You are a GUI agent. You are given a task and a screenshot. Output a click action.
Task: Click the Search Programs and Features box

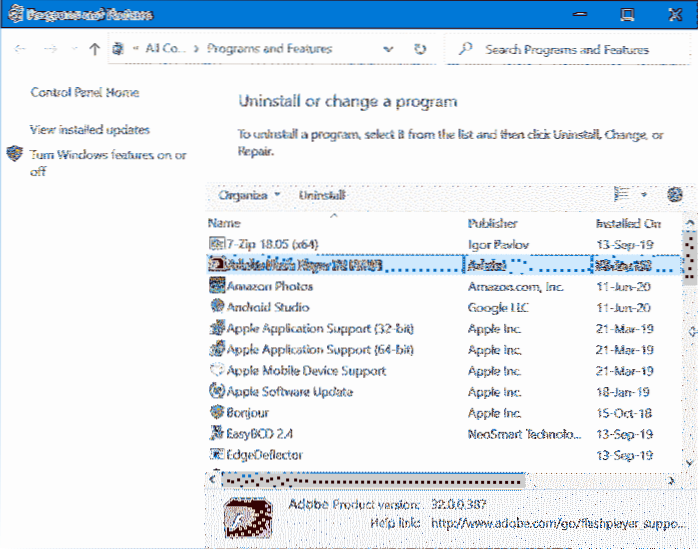pos(570,49)
